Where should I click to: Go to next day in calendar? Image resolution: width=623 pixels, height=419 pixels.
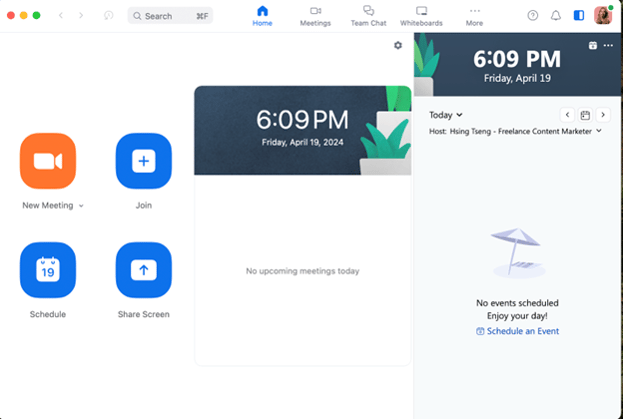[603, 115]
